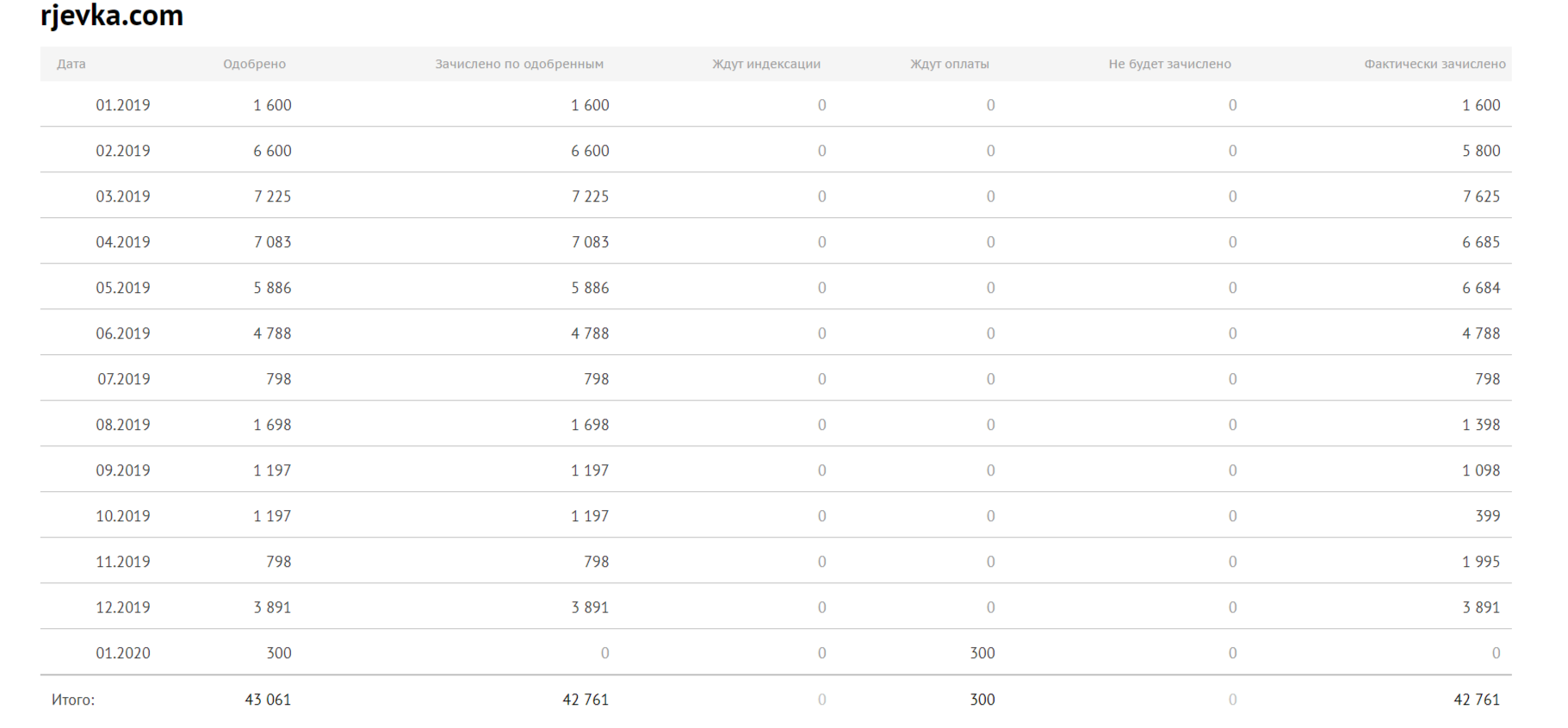This screenshot has height=728, width=1568.
Task: Select the 11.2019 date cell
Action: click(123, 562)
